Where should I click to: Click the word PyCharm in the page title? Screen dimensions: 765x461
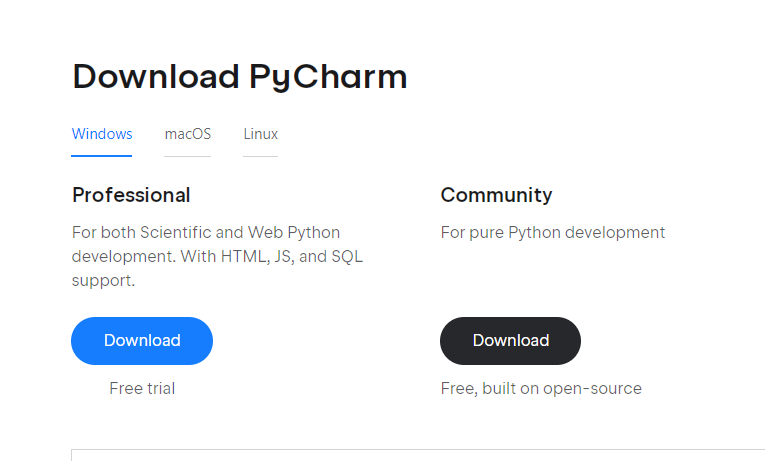point(328,77)
